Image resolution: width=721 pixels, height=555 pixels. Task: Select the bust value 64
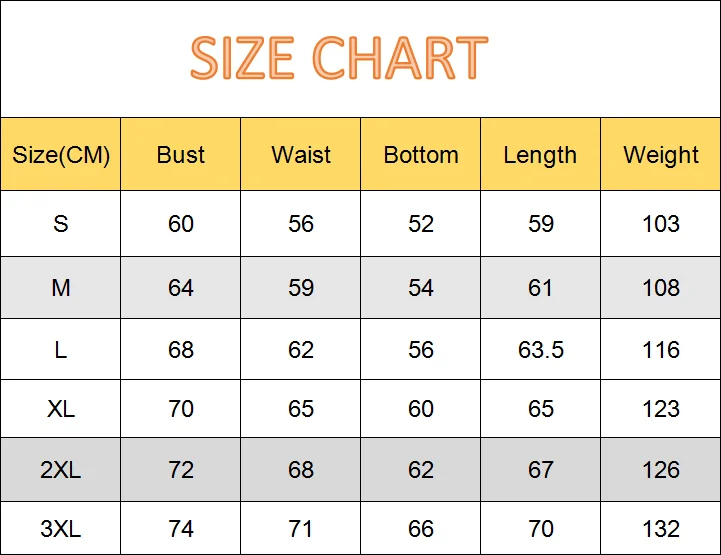coord(181,288)
